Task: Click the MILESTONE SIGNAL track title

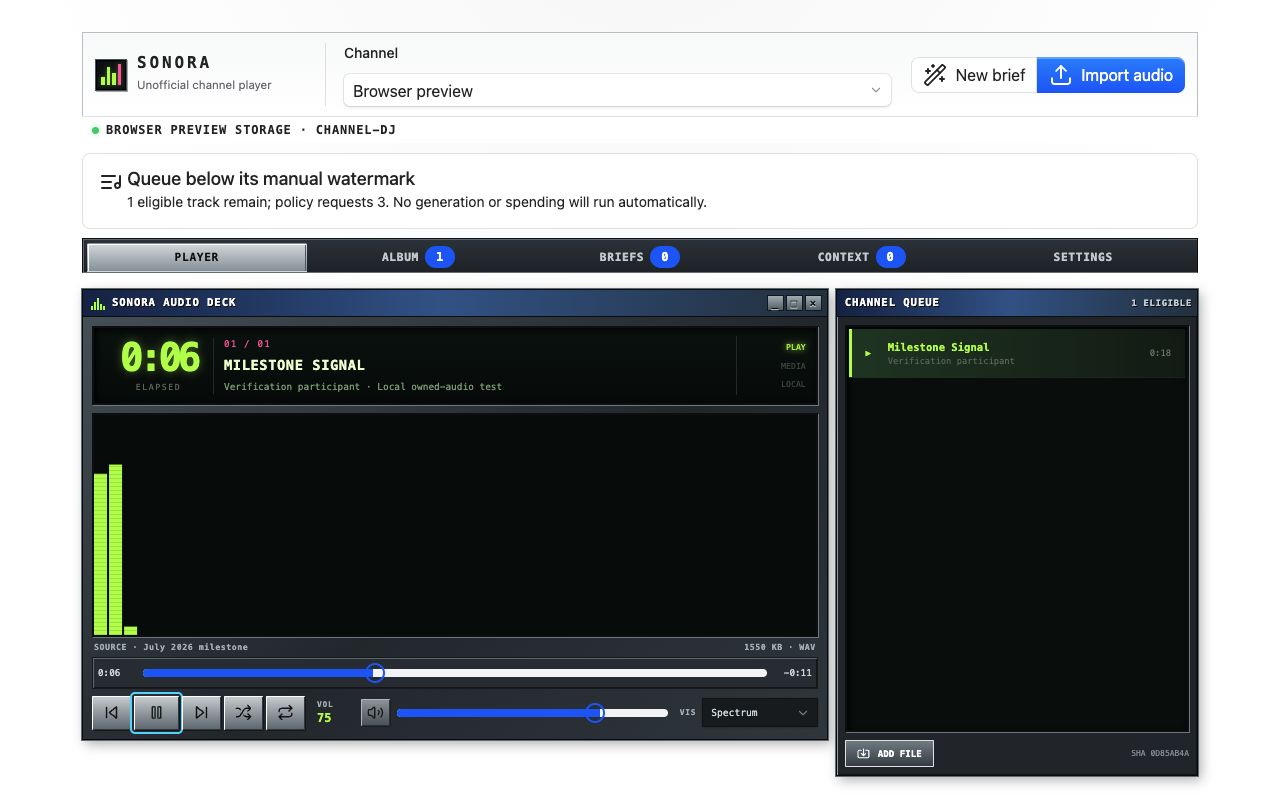Action: click(x=294, y=365)
